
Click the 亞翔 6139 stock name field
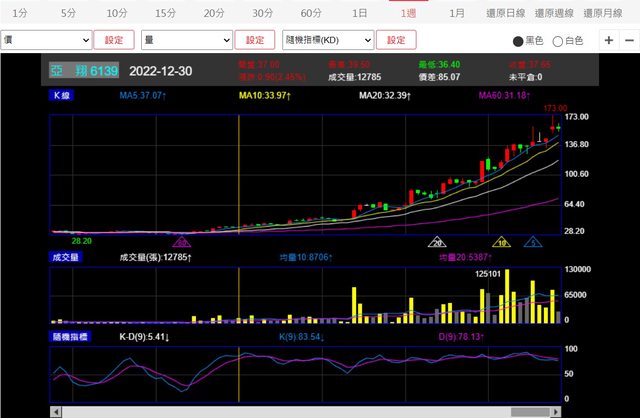85,71
